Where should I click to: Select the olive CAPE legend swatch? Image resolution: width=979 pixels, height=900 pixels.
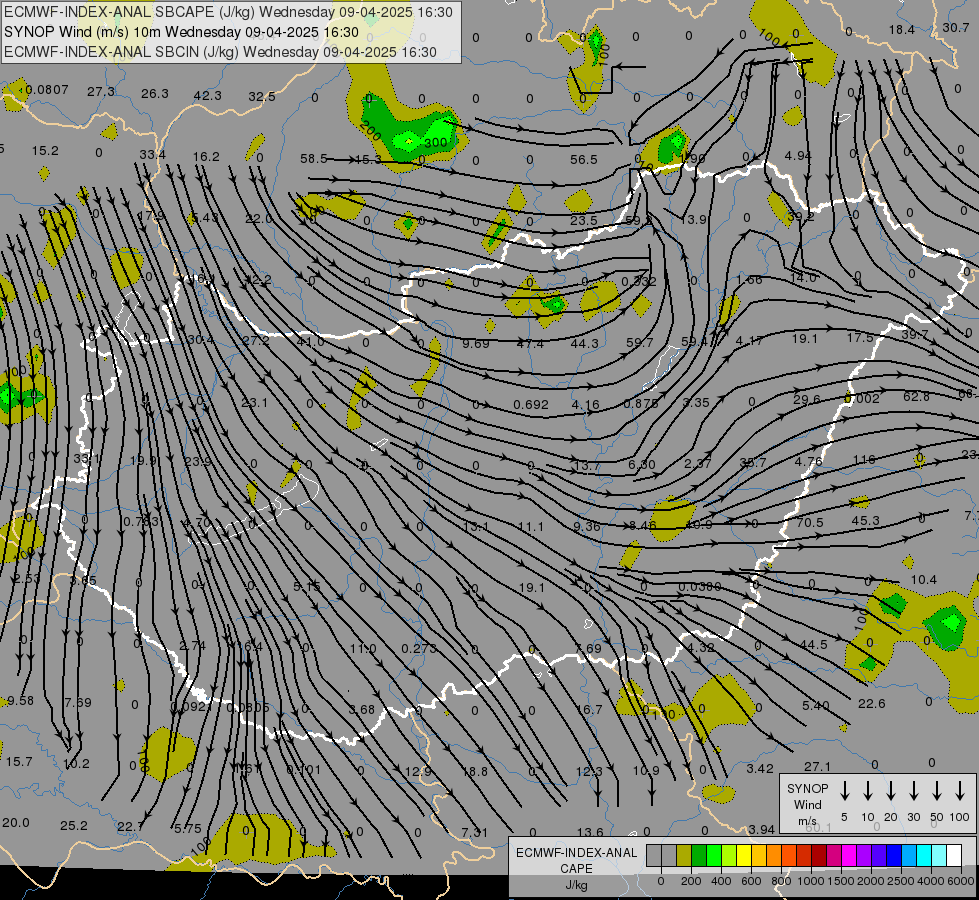684,856
